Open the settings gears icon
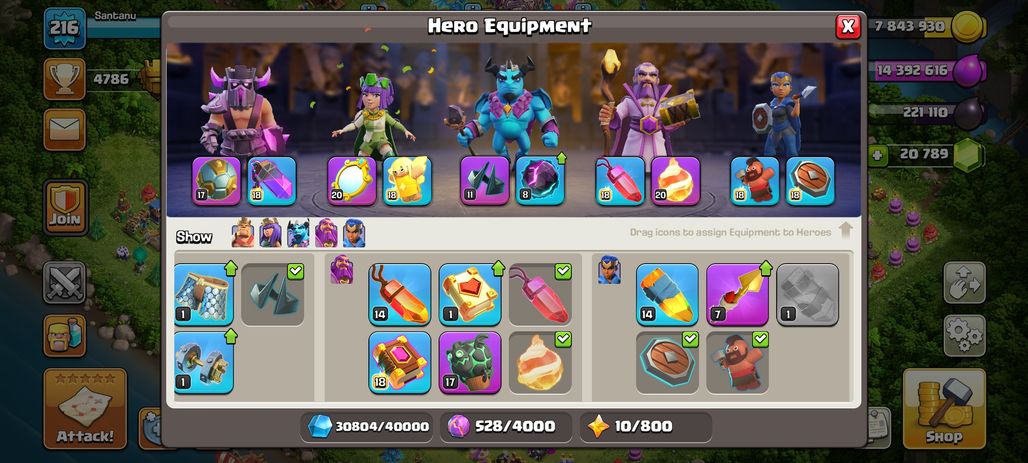The image size is (1028, 463). tap(964, 336)
